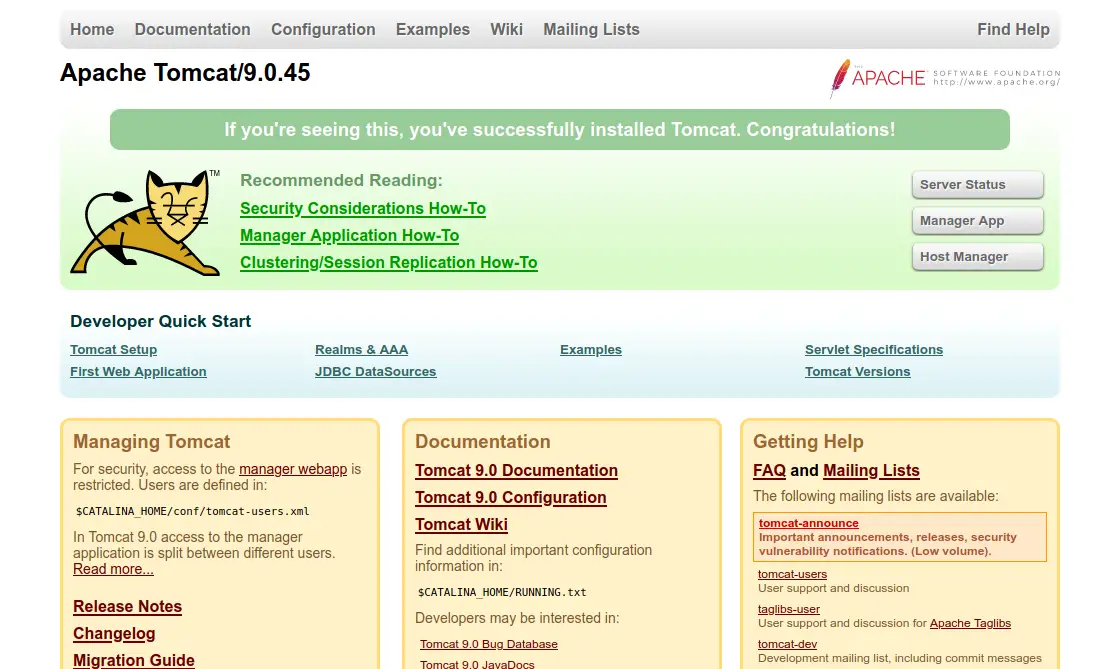Click the $CATALINA_HOME/conf/tomcat-users.xml path text

(x=193, y=511)
